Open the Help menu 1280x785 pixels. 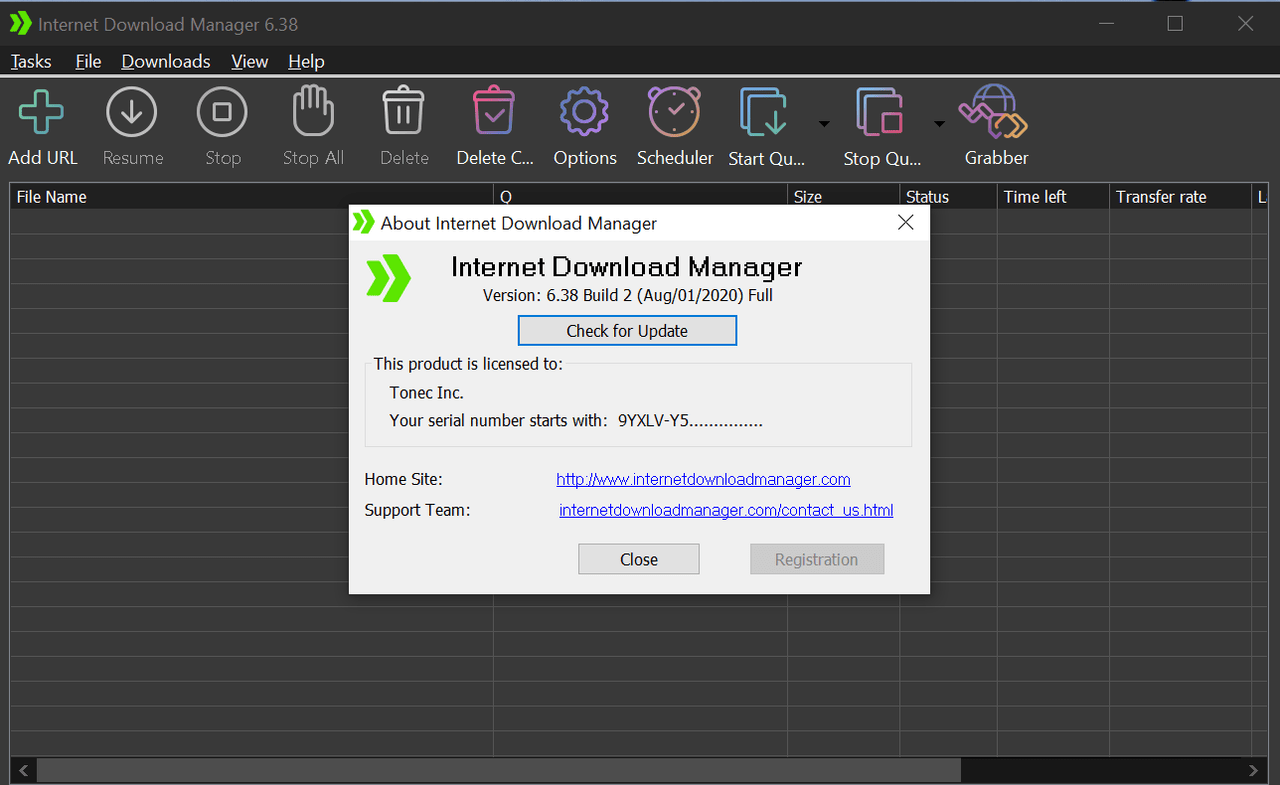306,61
